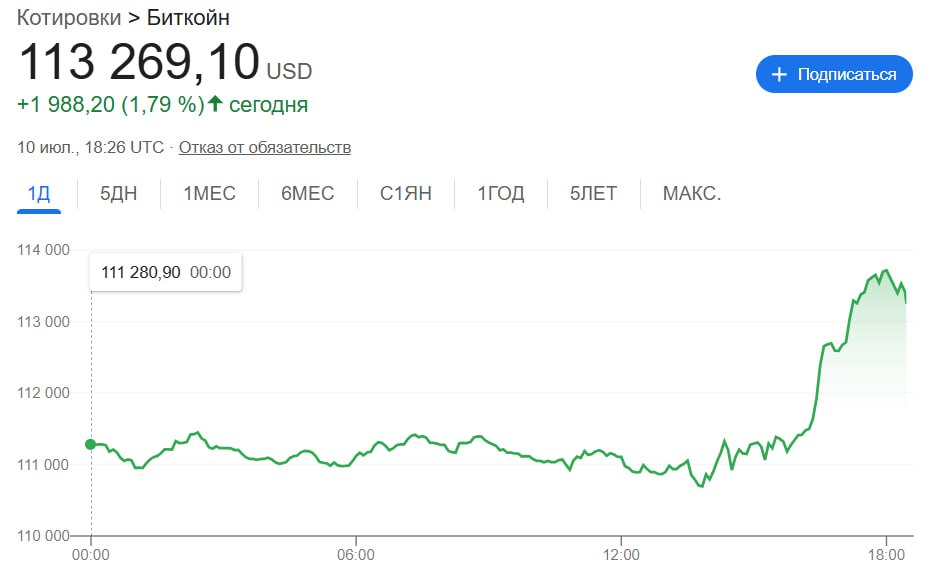Screen dimensions: 945x572
Task: Click the green data point at 00:00
Action: pyautogui.click(x=91, y=444)
